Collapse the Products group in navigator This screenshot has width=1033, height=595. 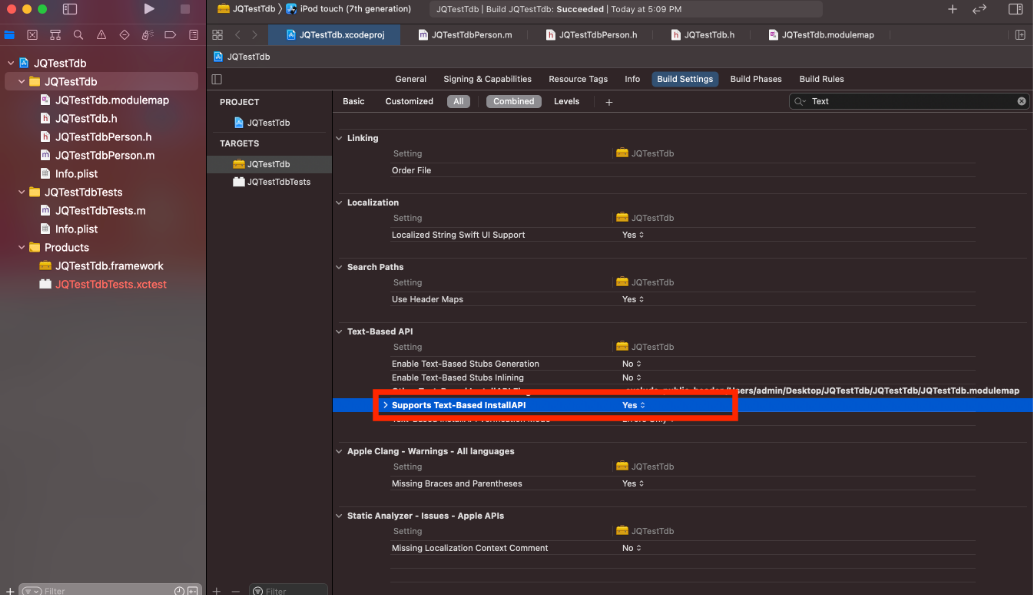click(23, 247)
